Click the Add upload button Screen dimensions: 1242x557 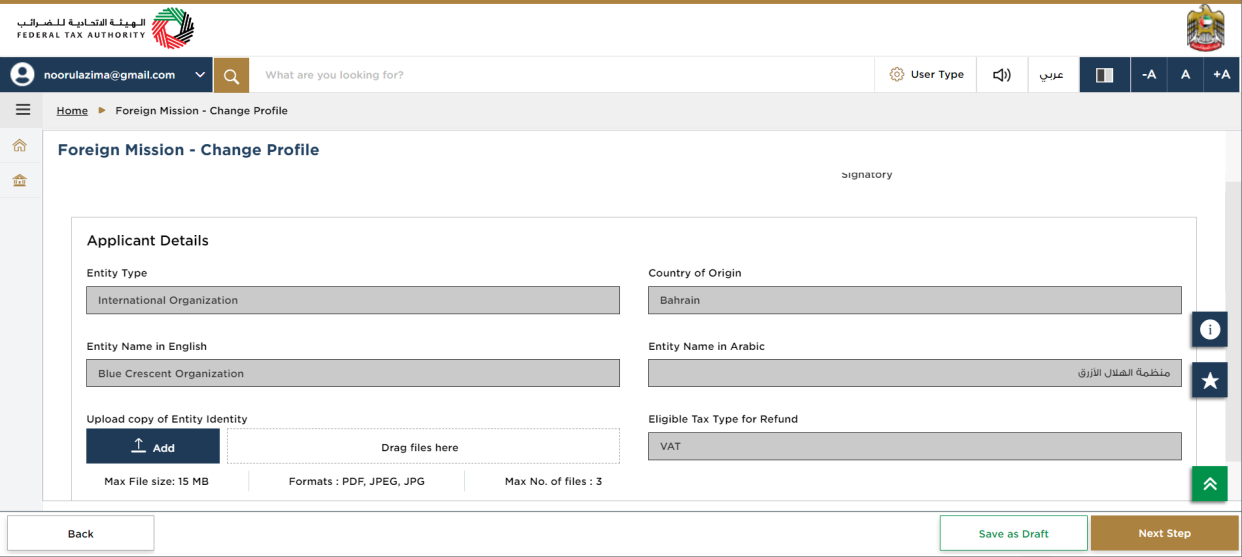tap(153, 446)
